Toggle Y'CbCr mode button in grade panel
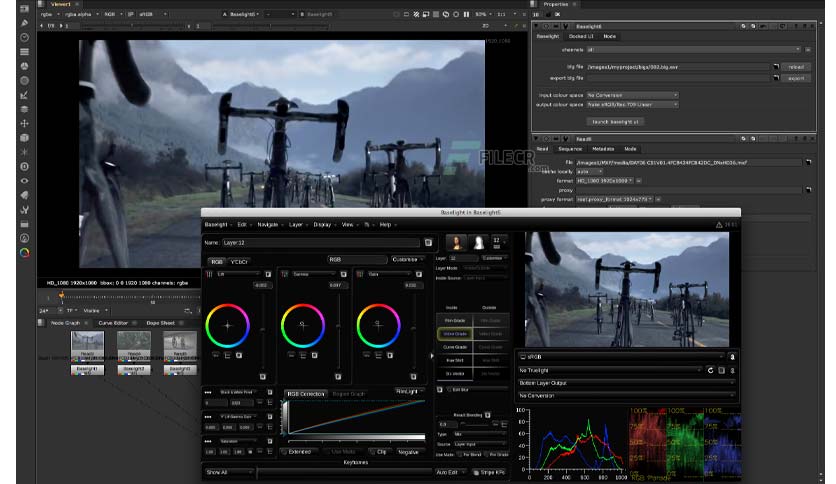Image resolution: width=836 pixels, height=484 pixels. (x=239, y=262)
